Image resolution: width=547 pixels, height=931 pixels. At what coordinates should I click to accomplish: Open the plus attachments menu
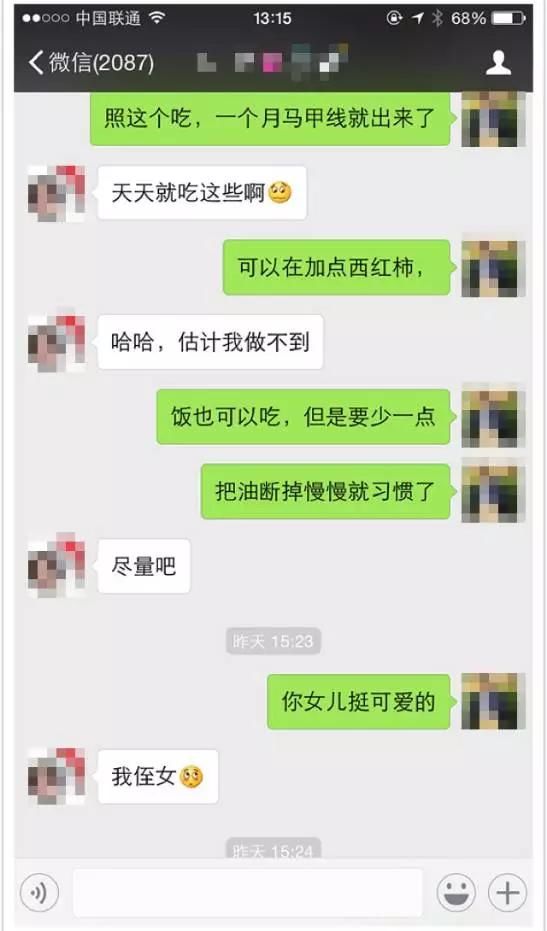click(x=507, y=892)
